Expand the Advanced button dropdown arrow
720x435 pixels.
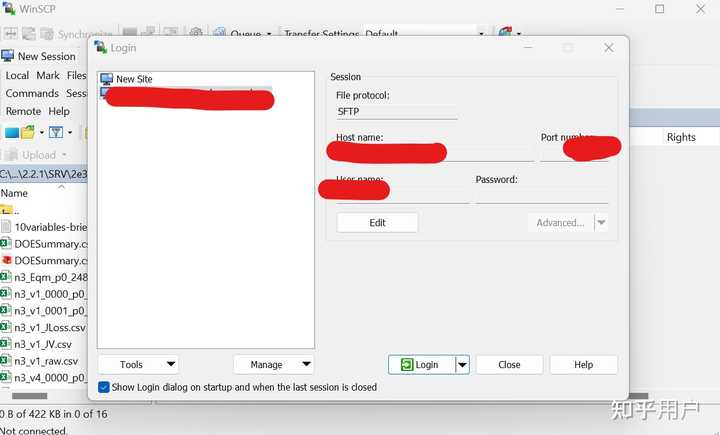pyautogui.click(x=601, y=223)
